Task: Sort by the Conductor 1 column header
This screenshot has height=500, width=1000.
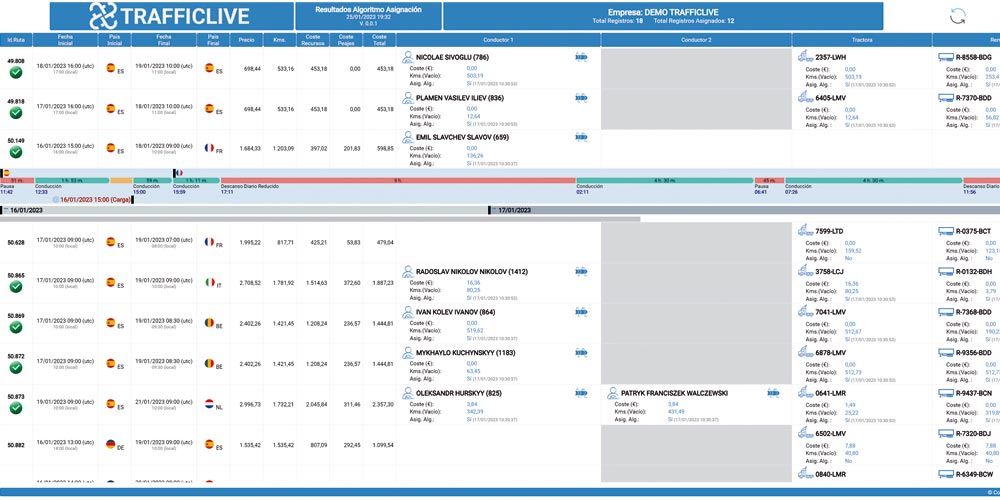Action: (498, 40)
